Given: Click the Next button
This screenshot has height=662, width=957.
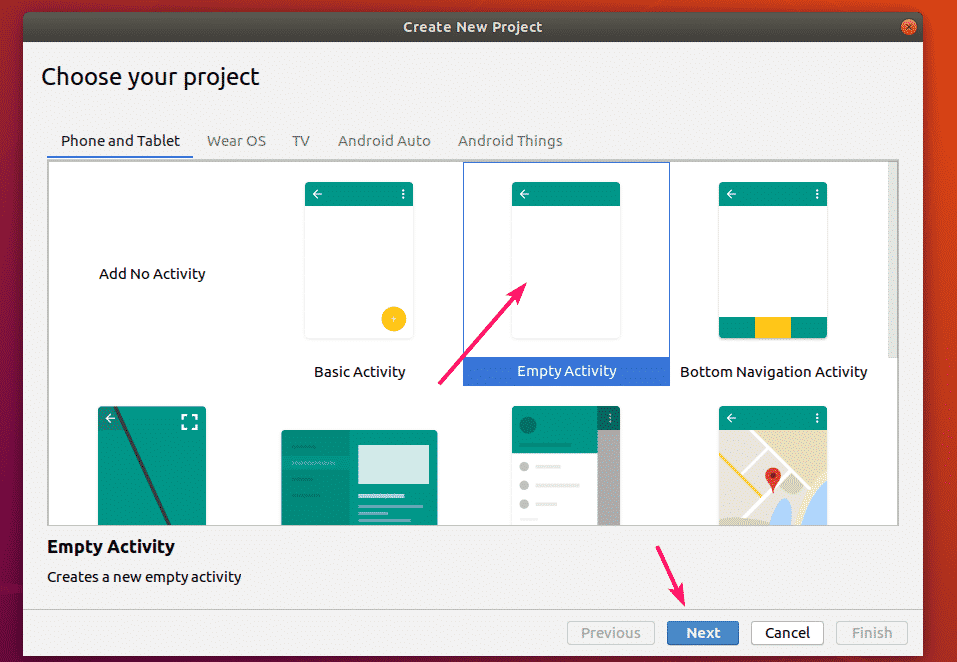Looking at the screenshot, I should coord(702,633).
